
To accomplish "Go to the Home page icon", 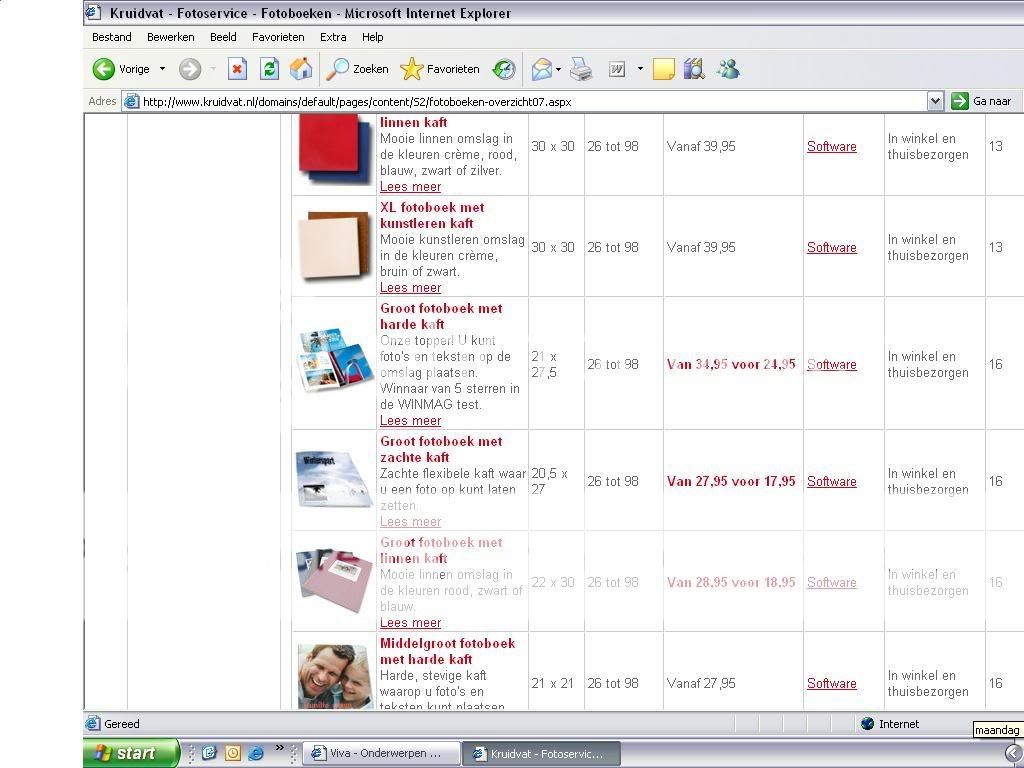I will pos(300,69).
